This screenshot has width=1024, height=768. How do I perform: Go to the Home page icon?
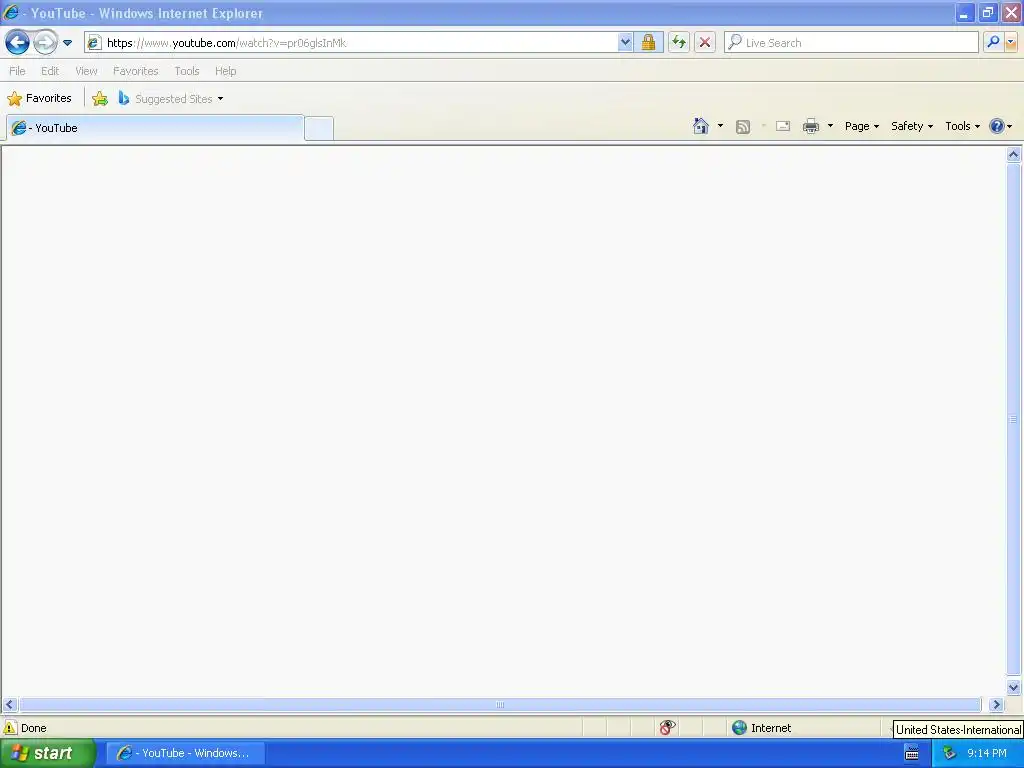[x=701, y=126]
